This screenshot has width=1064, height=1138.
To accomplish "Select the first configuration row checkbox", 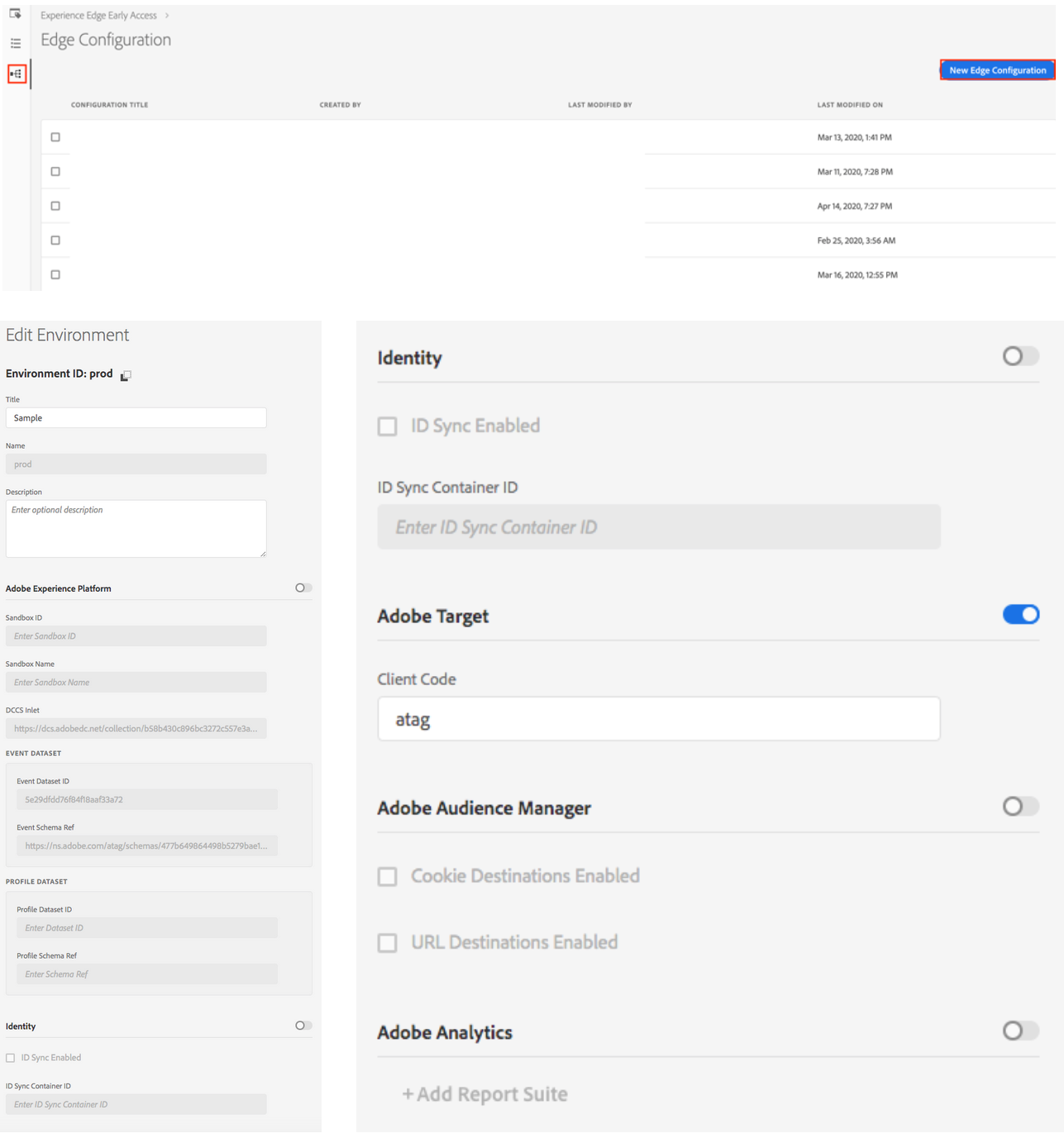I will tap(55, 137).
